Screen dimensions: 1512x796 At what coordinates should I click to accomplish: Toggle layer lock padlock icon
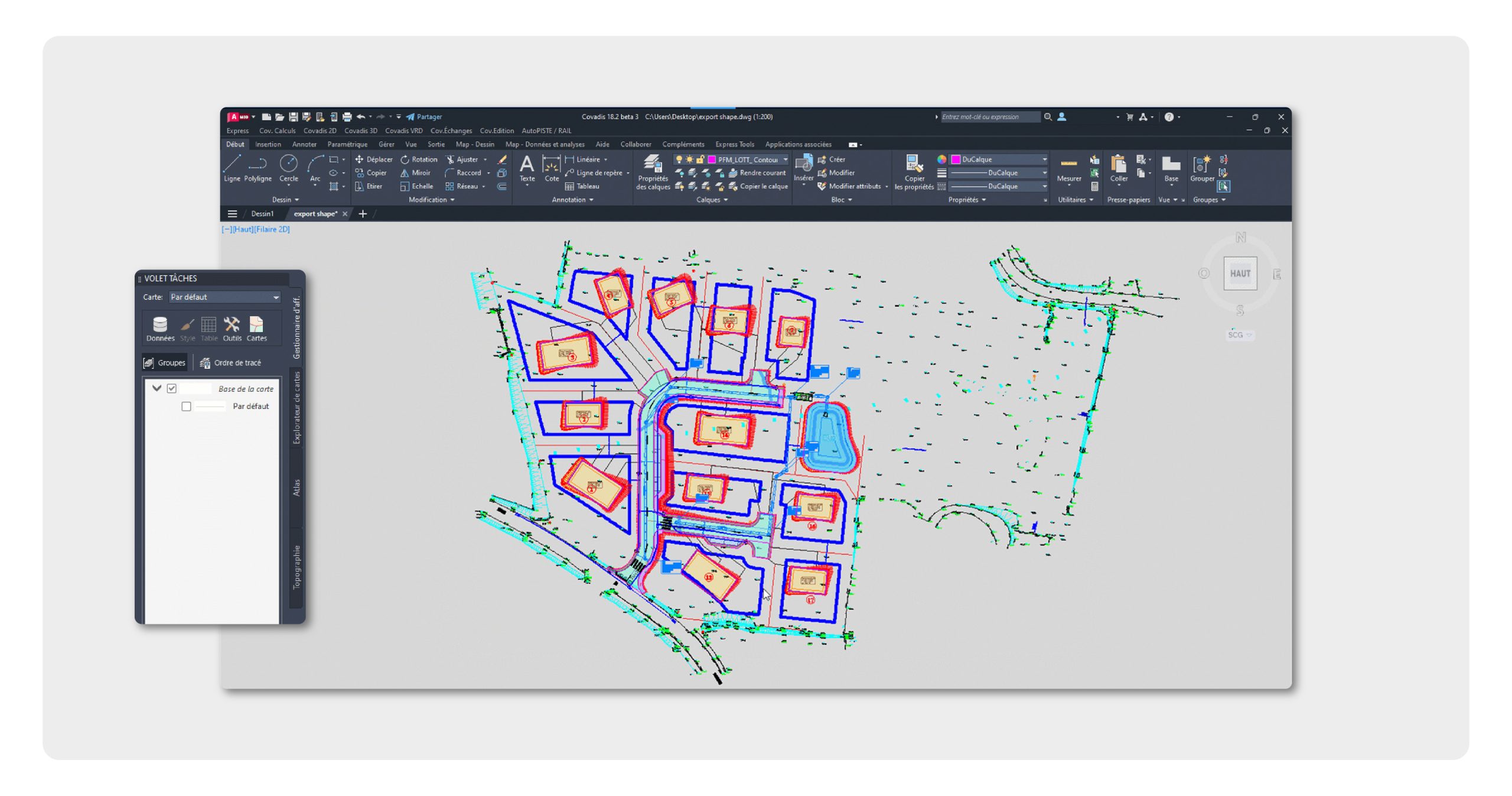(x=700, y=160)
